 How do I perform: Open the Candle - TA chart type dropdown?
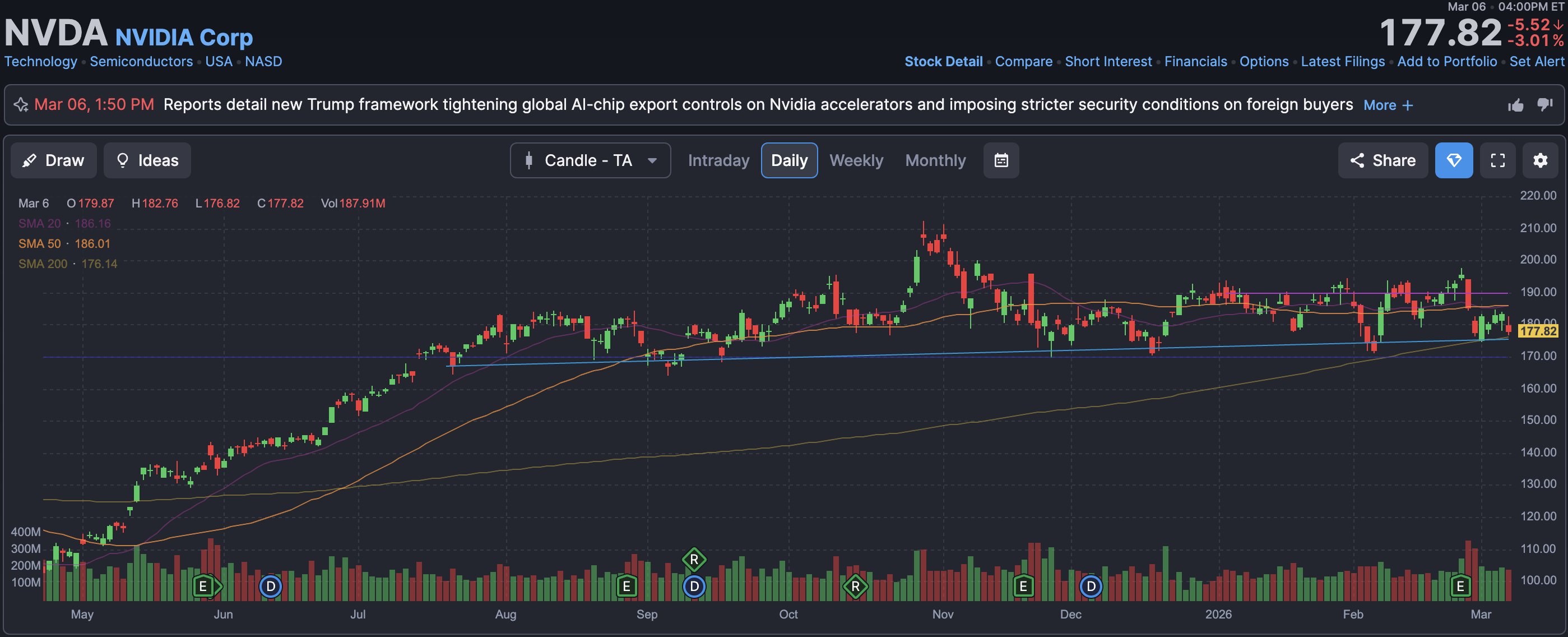(x=590, y=160)
